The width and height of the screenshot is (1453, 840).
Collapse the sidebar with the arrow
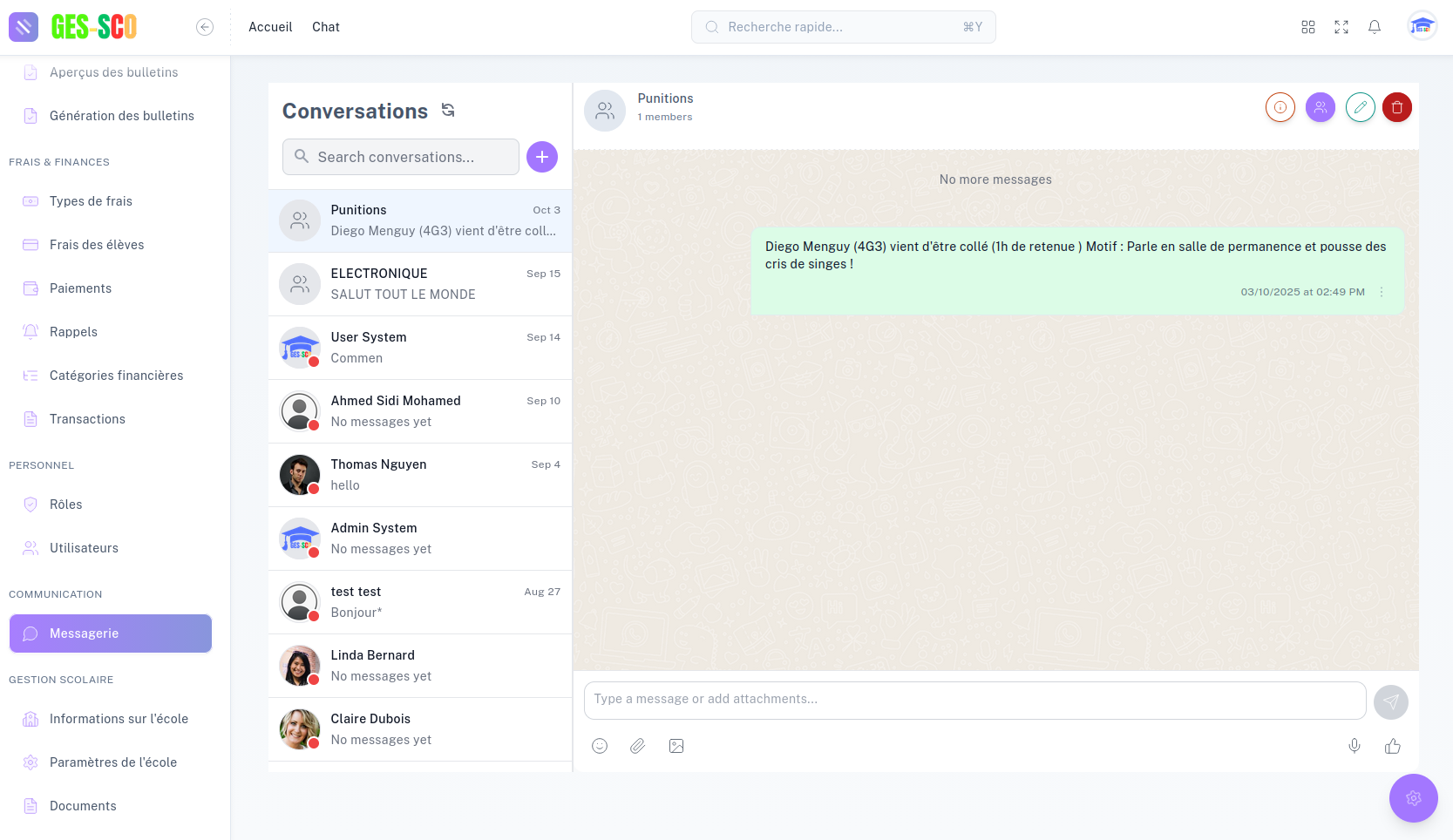pos(205,26)
